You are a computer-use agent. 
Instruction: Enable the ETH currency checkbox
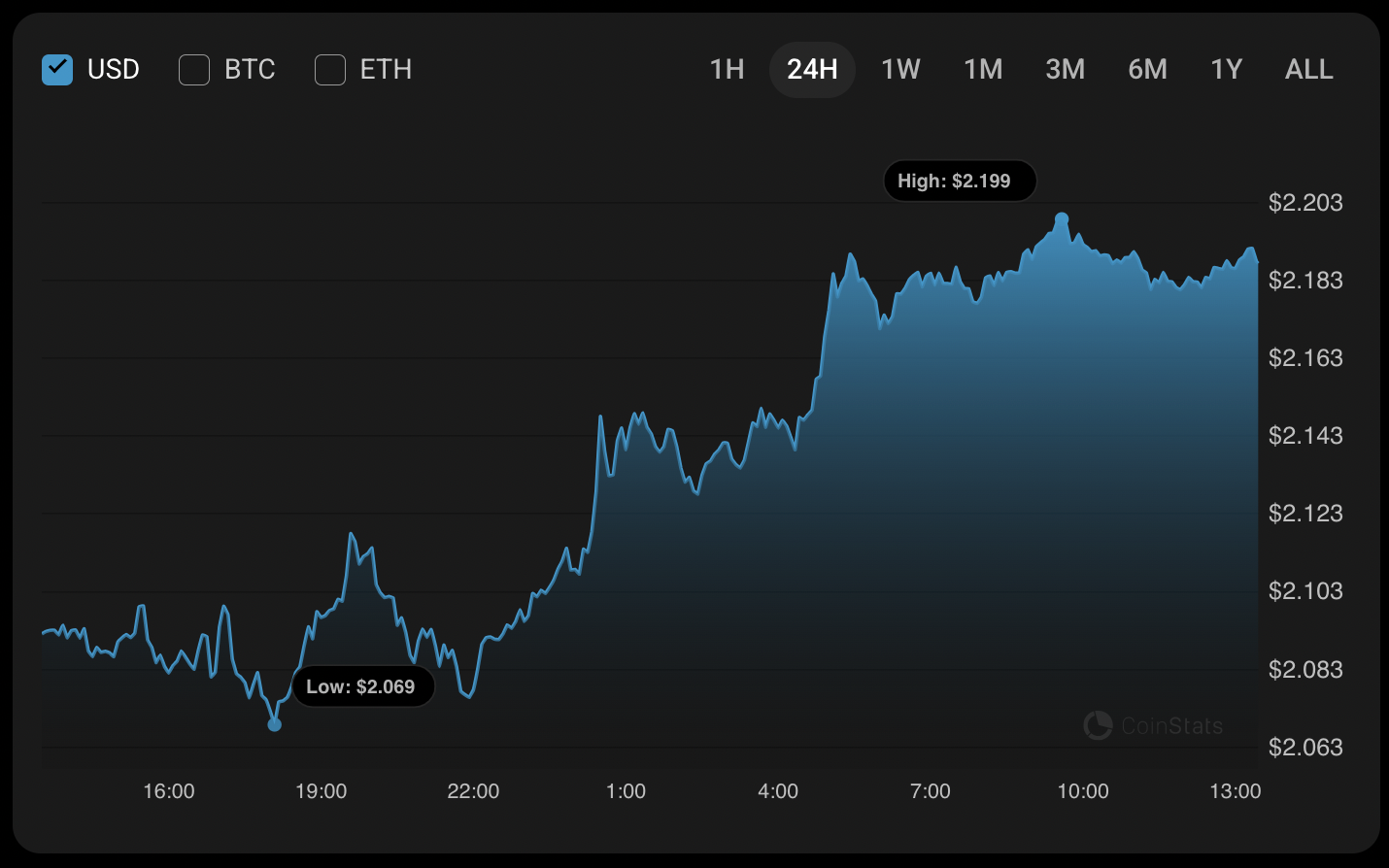(330, 70)
